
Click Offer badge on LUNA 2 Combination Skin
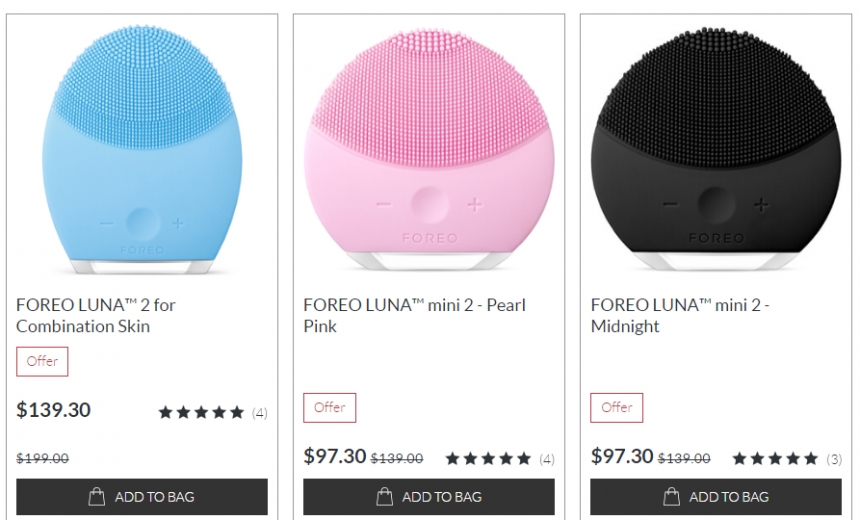point(42,361)
